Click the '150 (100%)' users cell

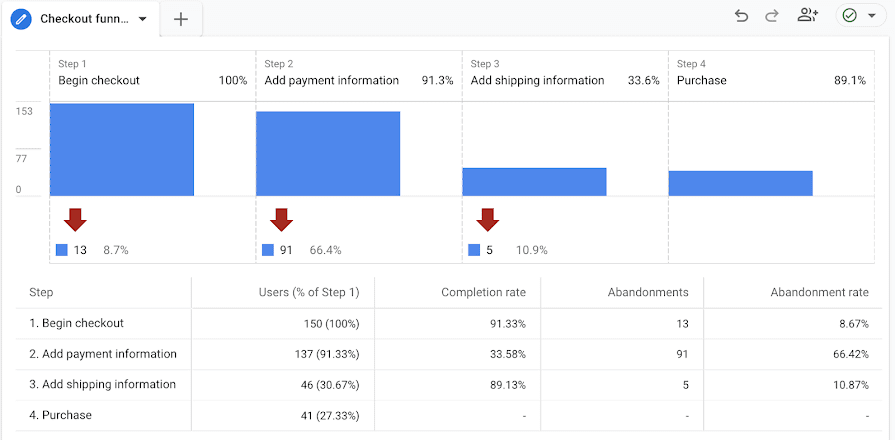331,324
